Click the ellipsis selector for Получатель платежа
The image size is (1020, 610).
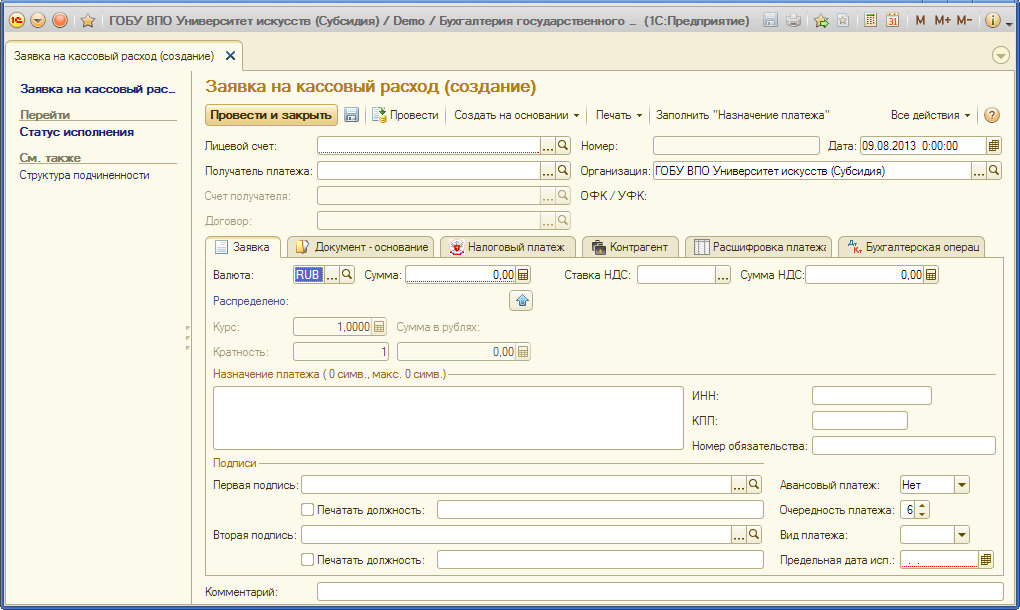548,170
